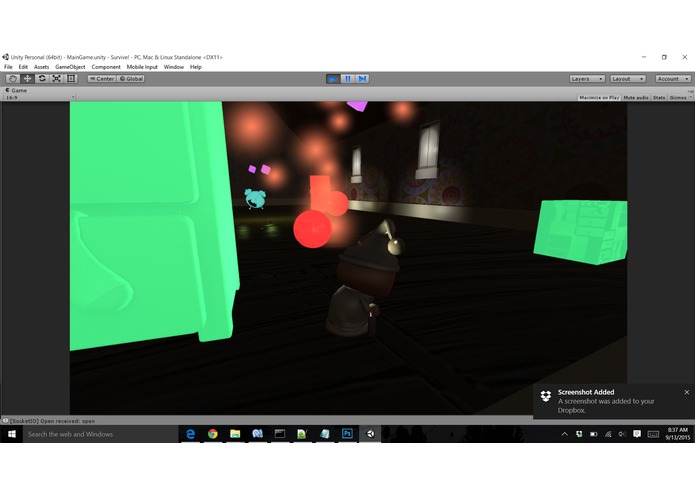
Task: Open Dropbox tray icon
Action: (x=579, y=434)
